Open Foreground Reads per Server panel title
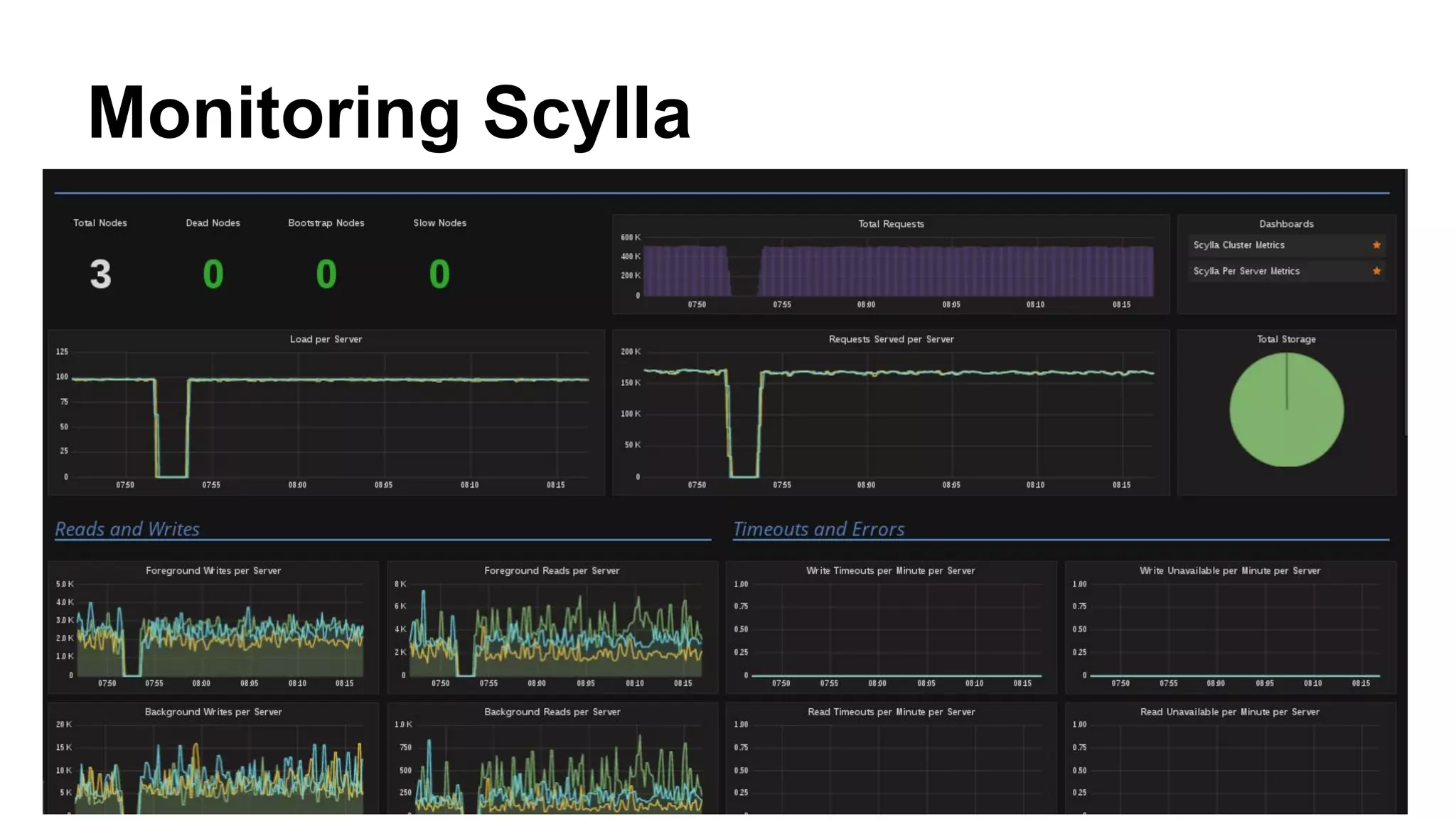 (552, 570)
